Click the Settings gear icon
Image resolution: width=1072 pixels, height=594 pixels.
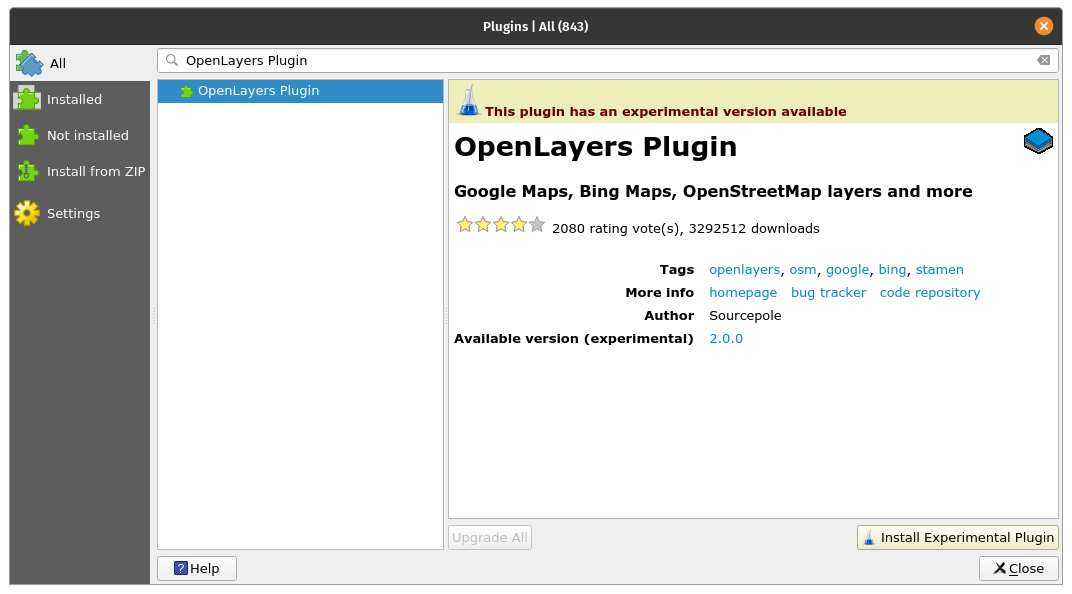tap(27, 213)
